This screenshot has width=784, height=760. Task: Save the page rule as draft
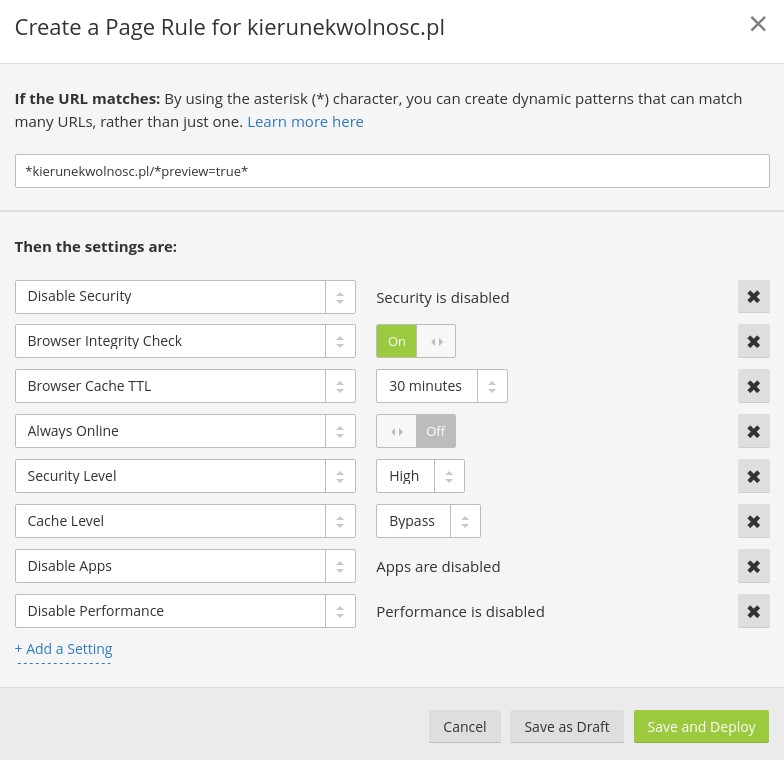coord(566,727)
